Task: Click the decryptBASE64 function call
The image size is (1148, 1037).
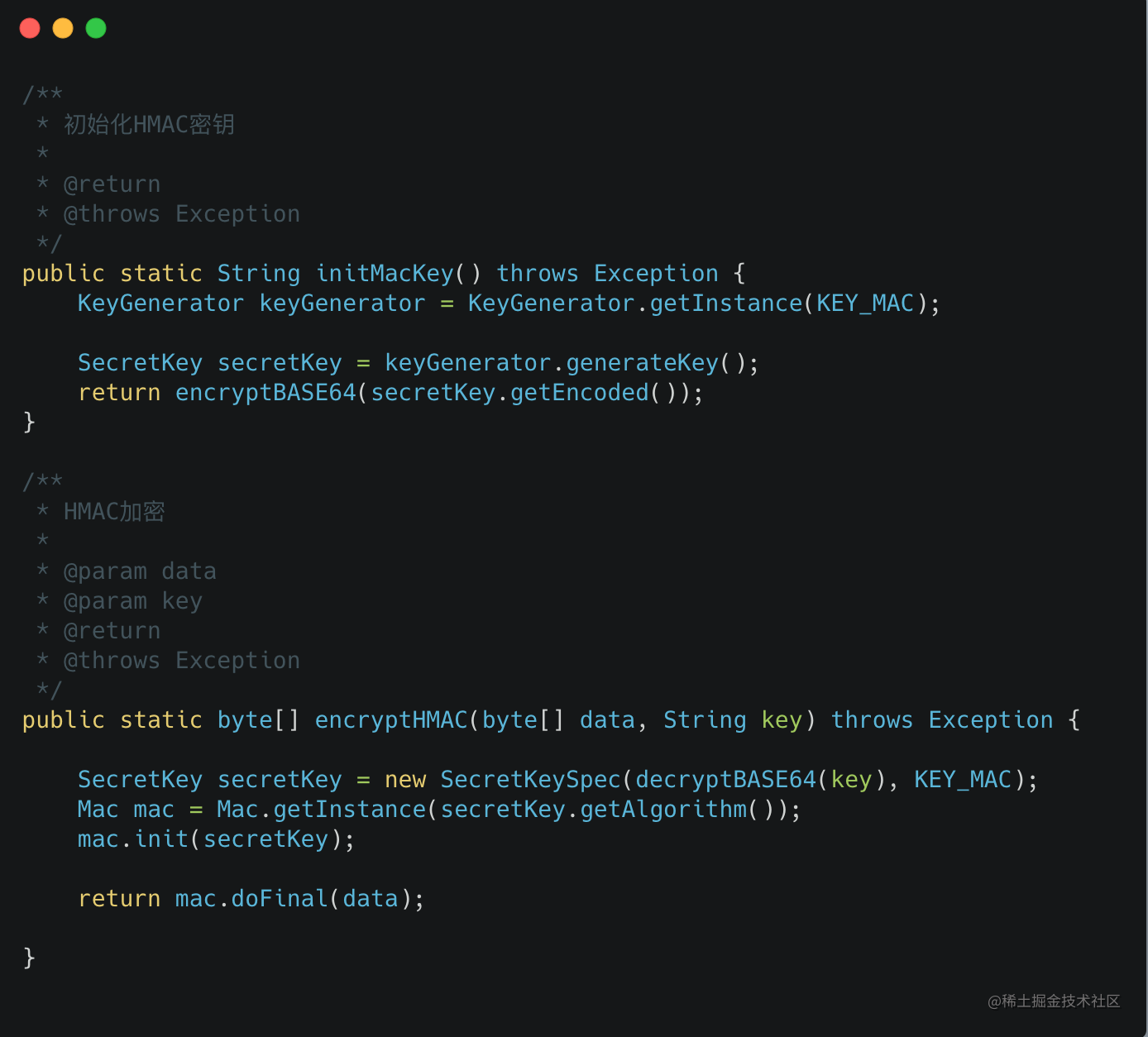Action: coord(726,780)
